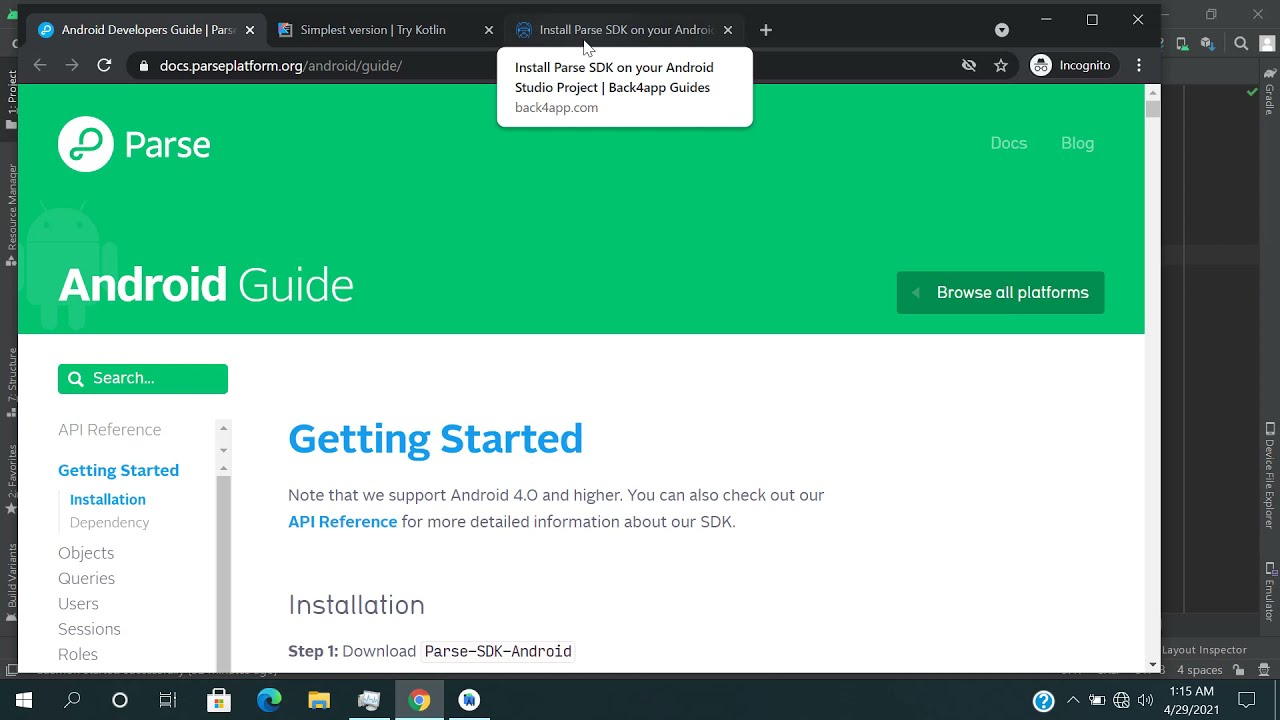Image resolution: width=1280 pixels, height=720 pixels.
Task: Bookmark this page with the star icon
Action: tap(1000, 65)
